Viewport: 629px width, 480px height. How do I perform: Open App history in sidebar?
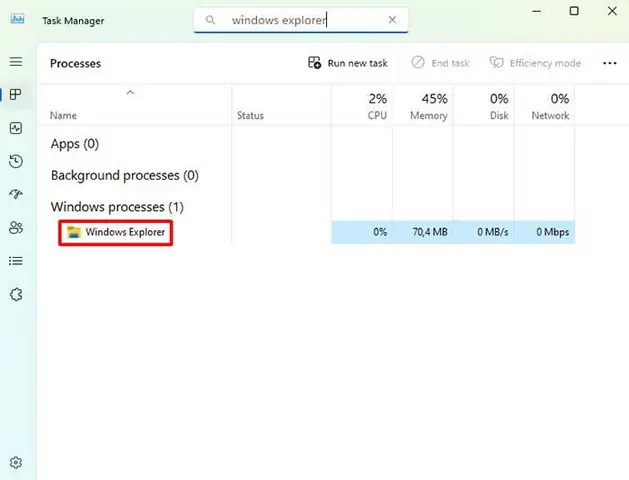(16, 161)
